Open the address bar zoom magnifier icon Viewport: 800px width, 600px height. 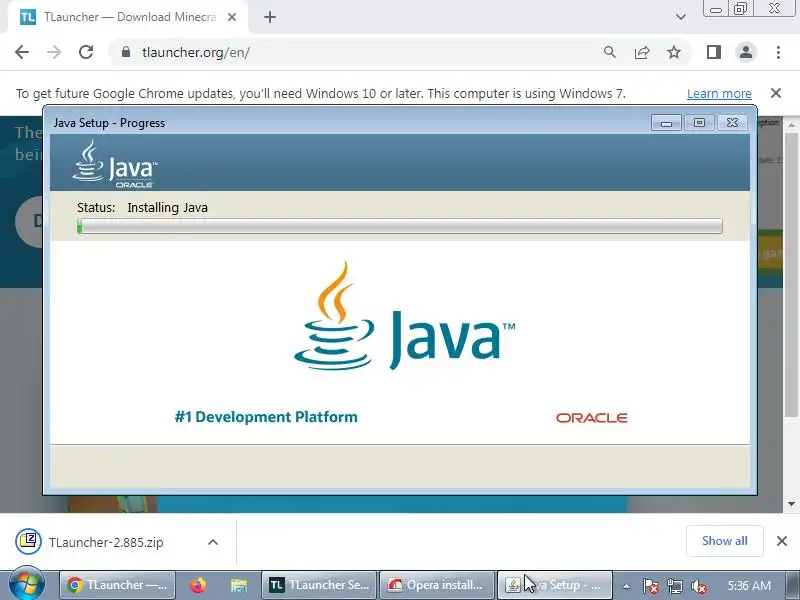point(610,52)
